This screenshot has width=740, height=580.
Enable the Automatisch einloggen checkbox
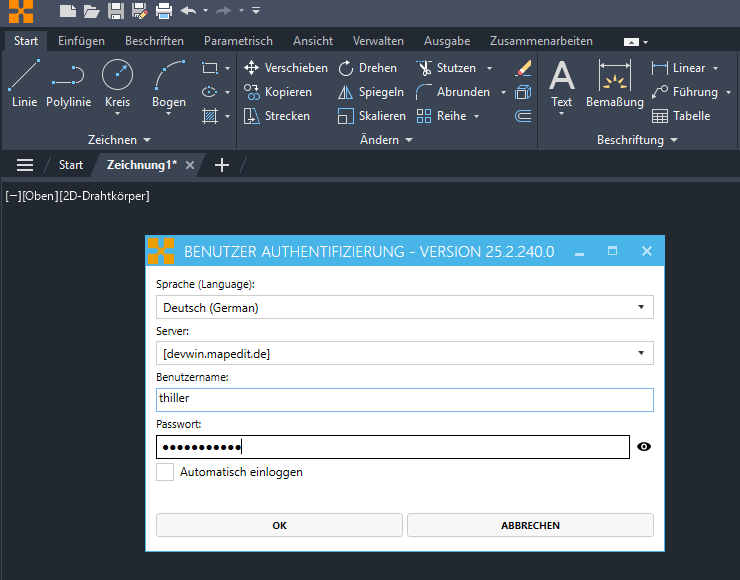coord(165,472)
